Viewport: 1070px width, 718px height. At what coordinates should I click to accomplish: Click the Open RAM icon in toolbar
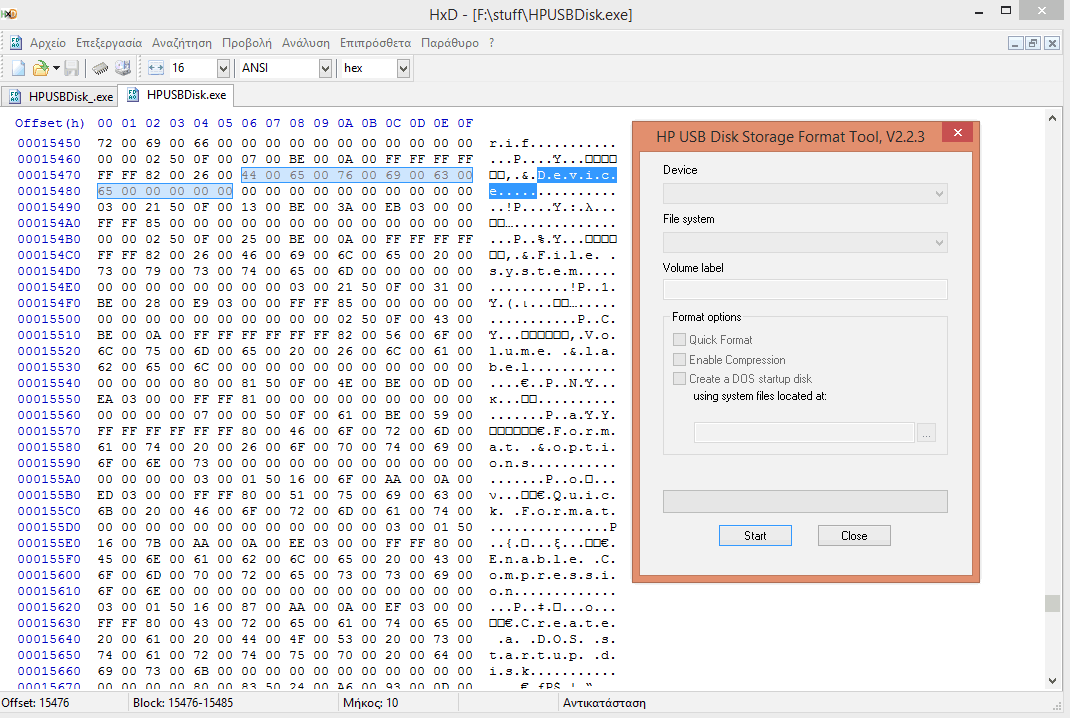click(100, 68)
